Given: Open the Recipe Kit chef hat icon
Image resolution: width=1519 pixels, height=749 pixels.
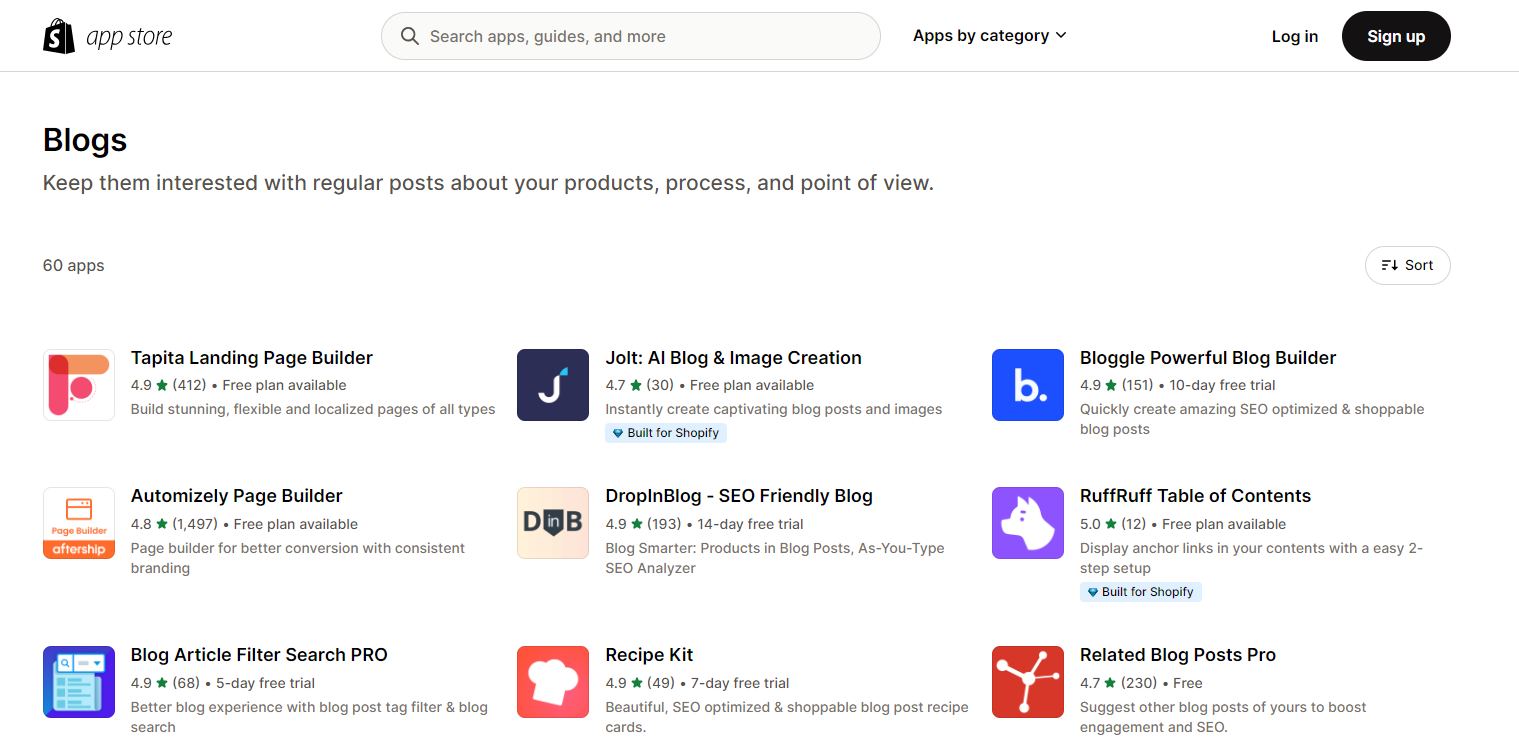Looking at the screenshot, I should tap(553, 682).
